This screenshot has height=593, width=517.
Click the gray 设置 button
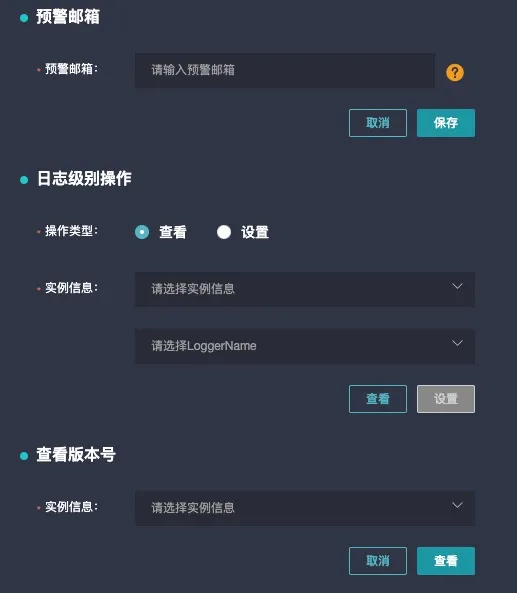pyautogui.click(x=446, y=399)
